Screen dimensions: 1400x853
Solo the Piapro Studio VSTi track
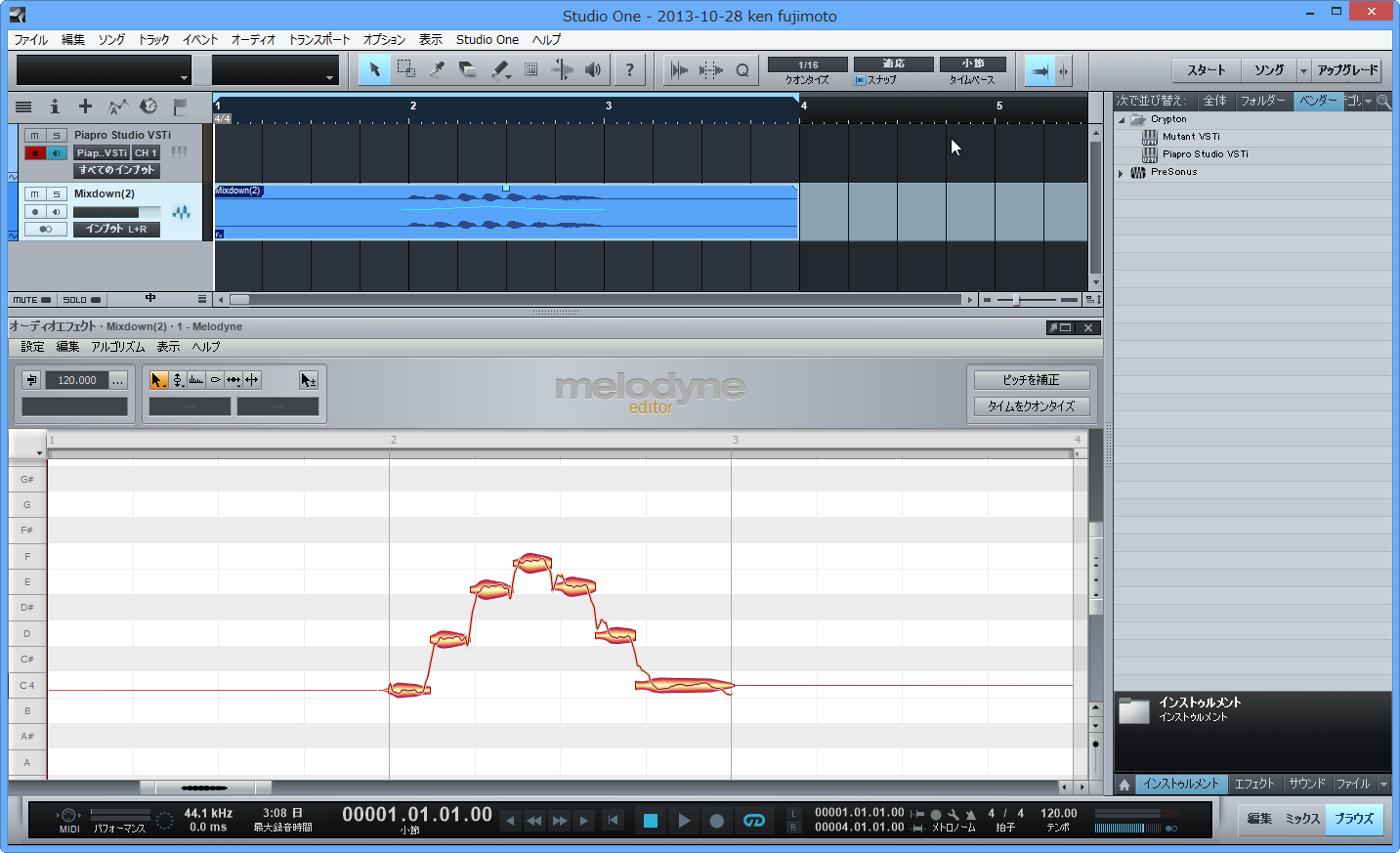[57, 136]
